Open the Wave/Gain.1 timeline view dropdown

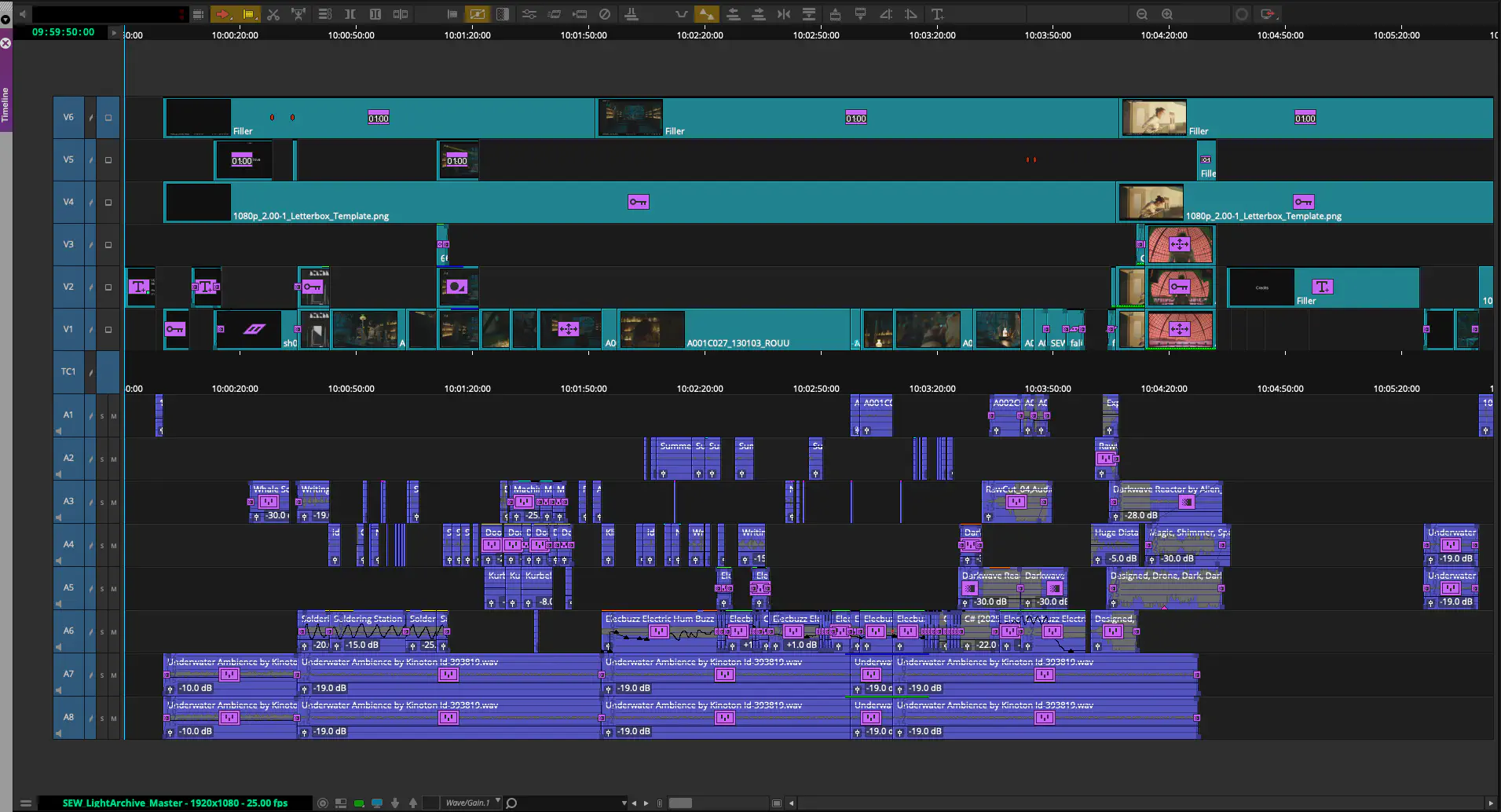[497, 802]
